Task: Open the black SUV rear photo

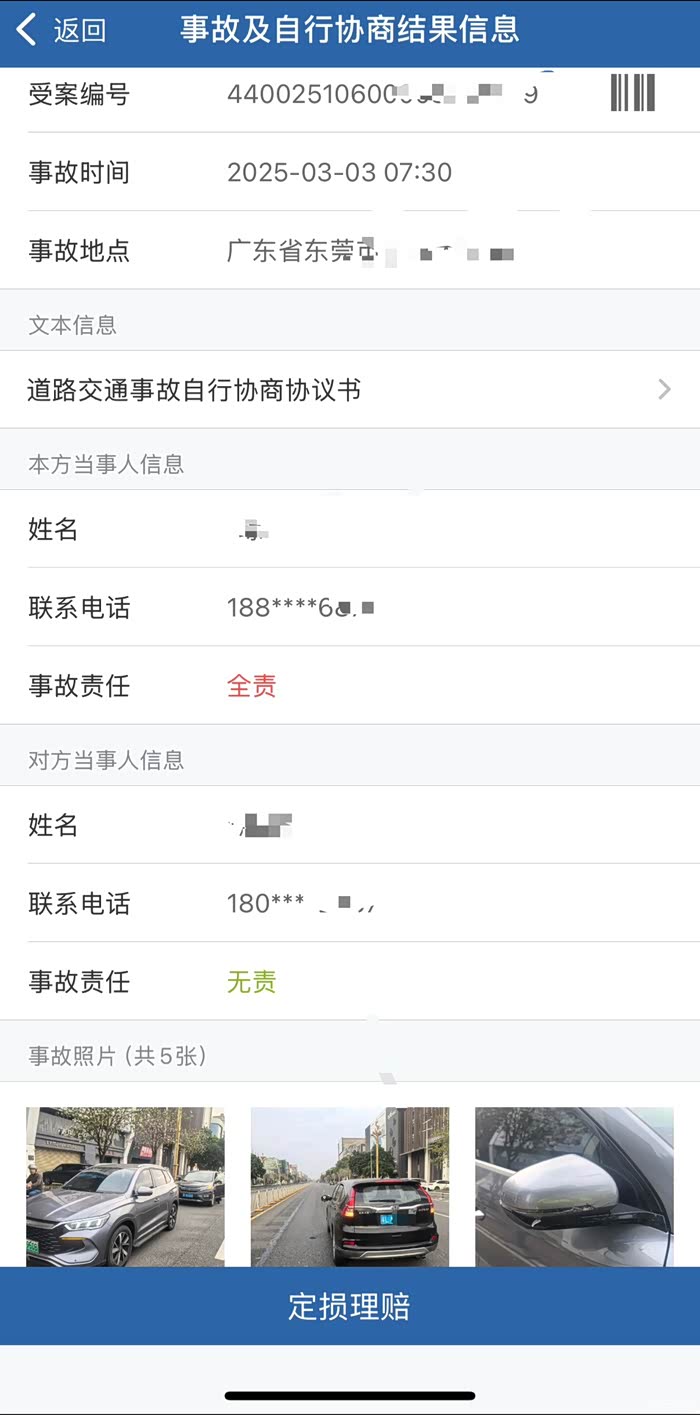Action: (x=350, y=1186)
